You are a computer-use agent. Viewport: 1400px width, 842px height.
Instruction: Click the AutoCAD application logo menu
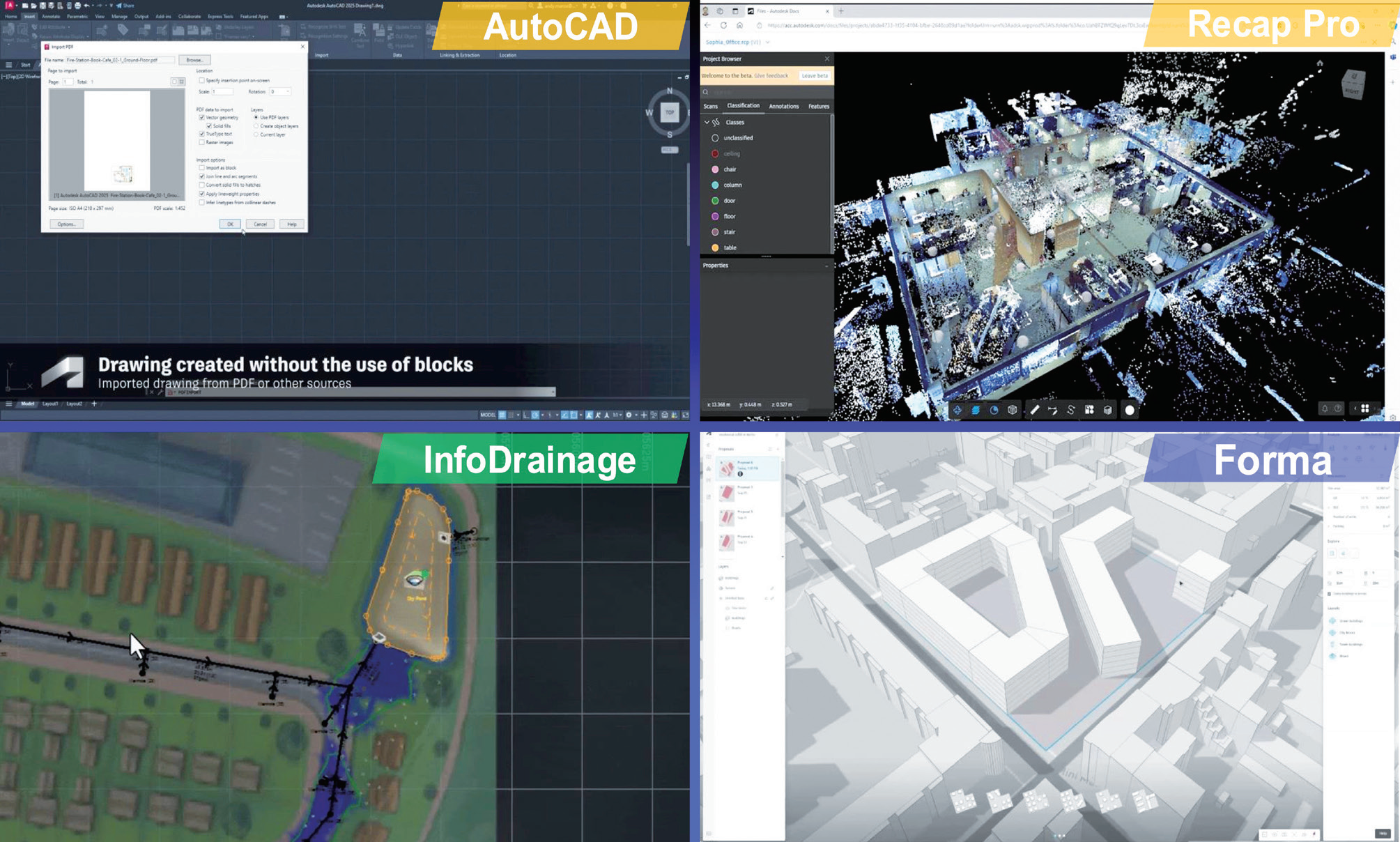[x=9, y=6]
